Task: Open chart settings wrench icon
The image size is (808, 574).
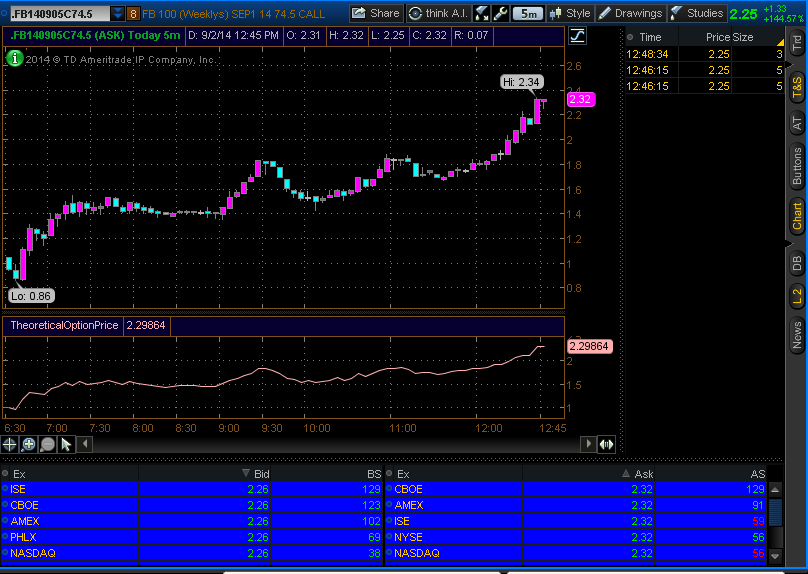Action: 500,13
